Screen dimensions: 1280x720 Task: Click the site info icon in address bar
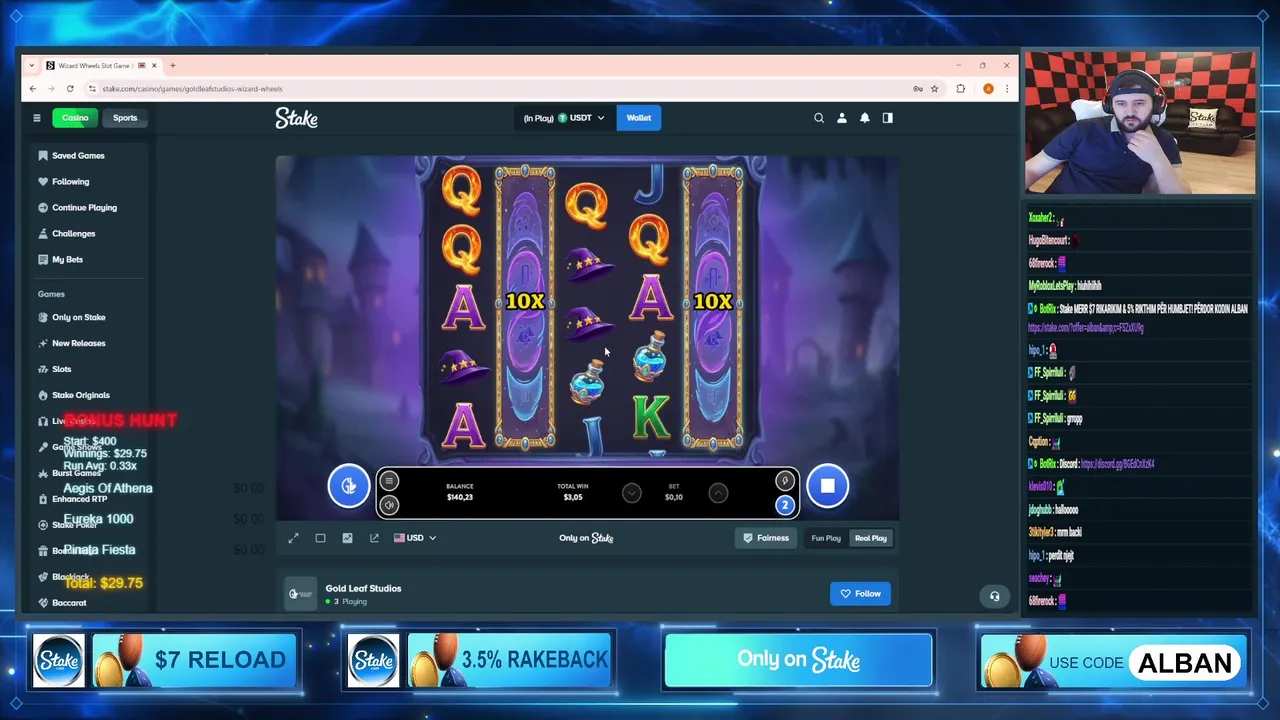(x=92, y=89)
